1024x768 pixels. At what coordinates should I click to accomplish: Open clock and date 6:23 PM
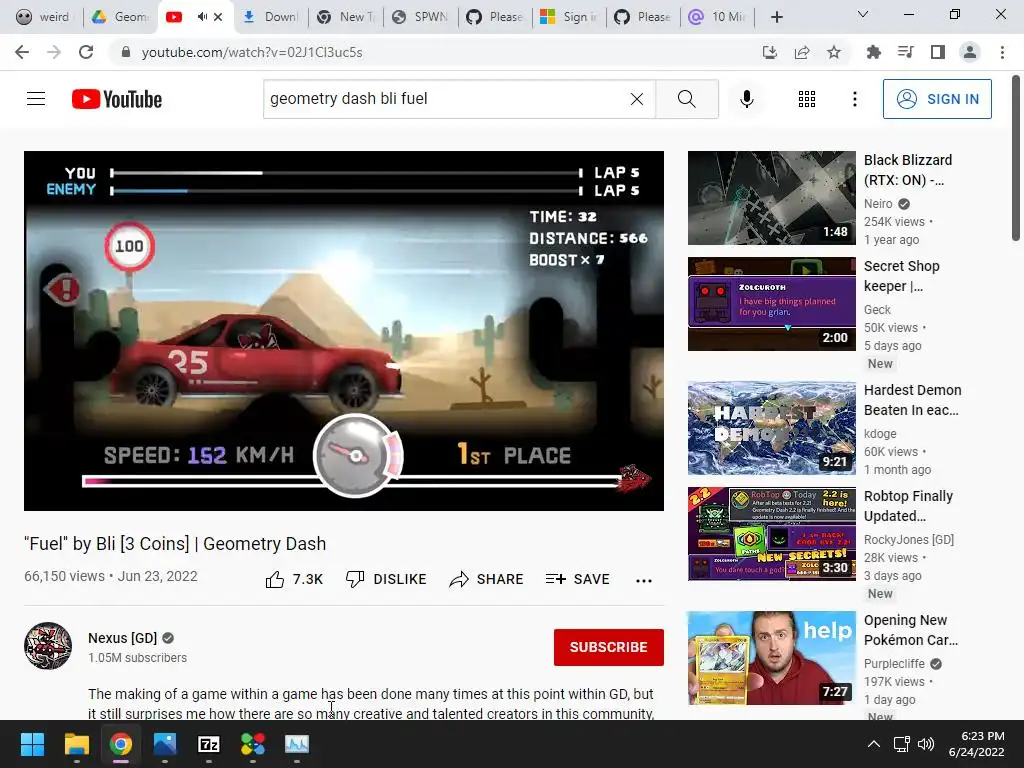click(x=976, y=744)
